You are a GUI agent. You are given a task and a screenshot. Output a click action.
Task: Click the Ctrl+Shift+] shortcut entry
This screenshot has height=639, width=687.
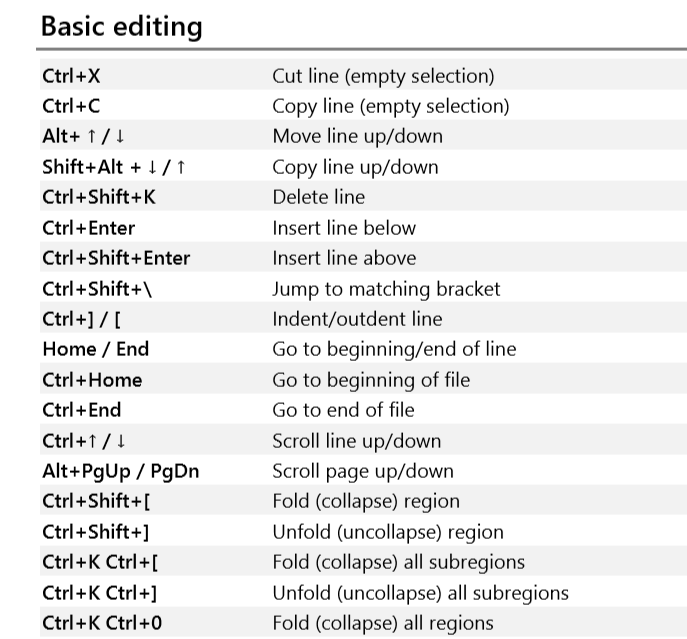coord(96,532)
